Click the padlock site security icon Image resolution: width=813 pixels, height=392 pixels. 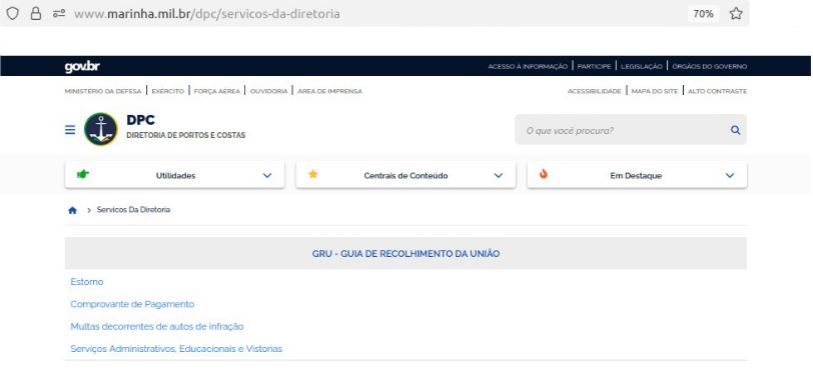(x=36, y=13)
